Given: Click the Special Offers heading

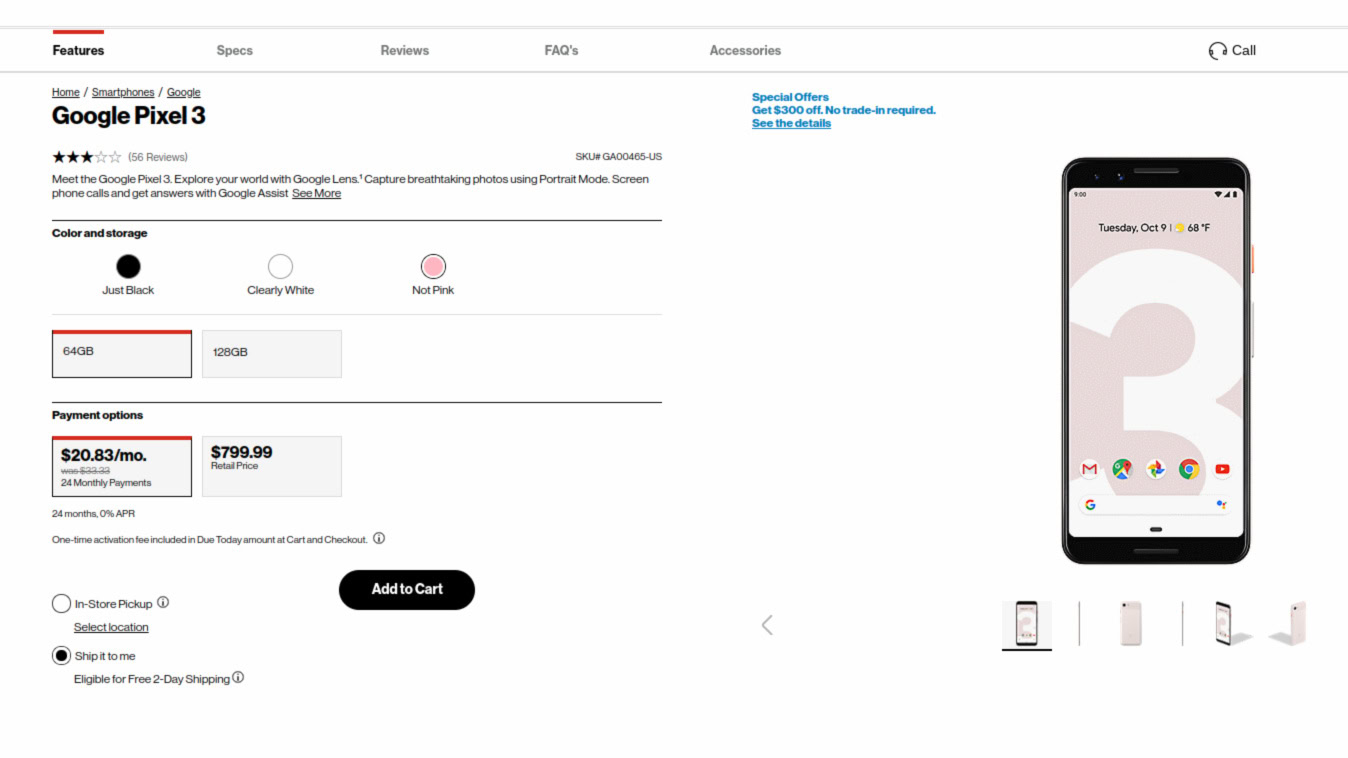Looking at the screenshot, I should [790, 97].
